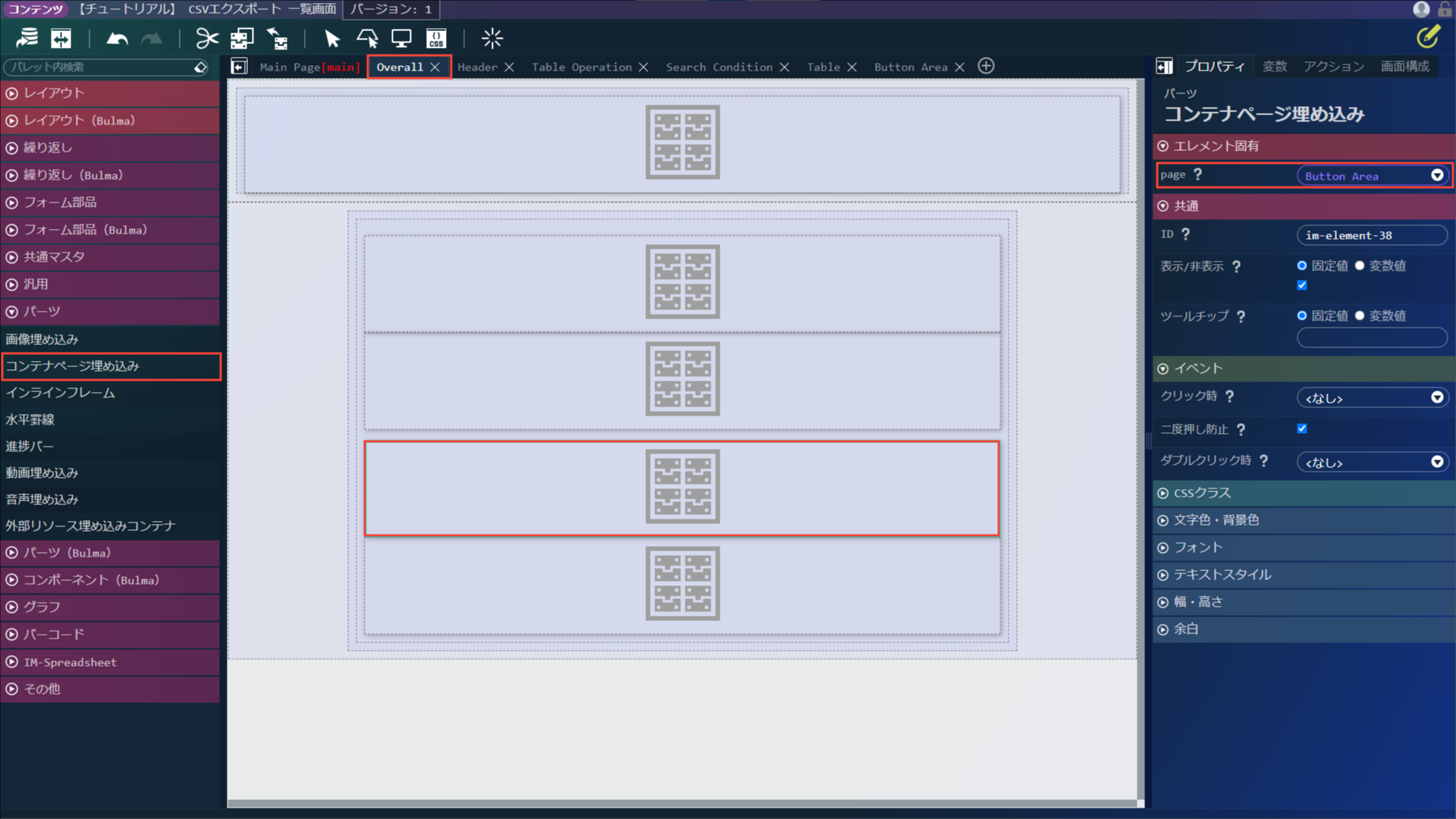1456x819 pixels.
Task: Expand the 幅・高さ section
Action: point(1304,602)
